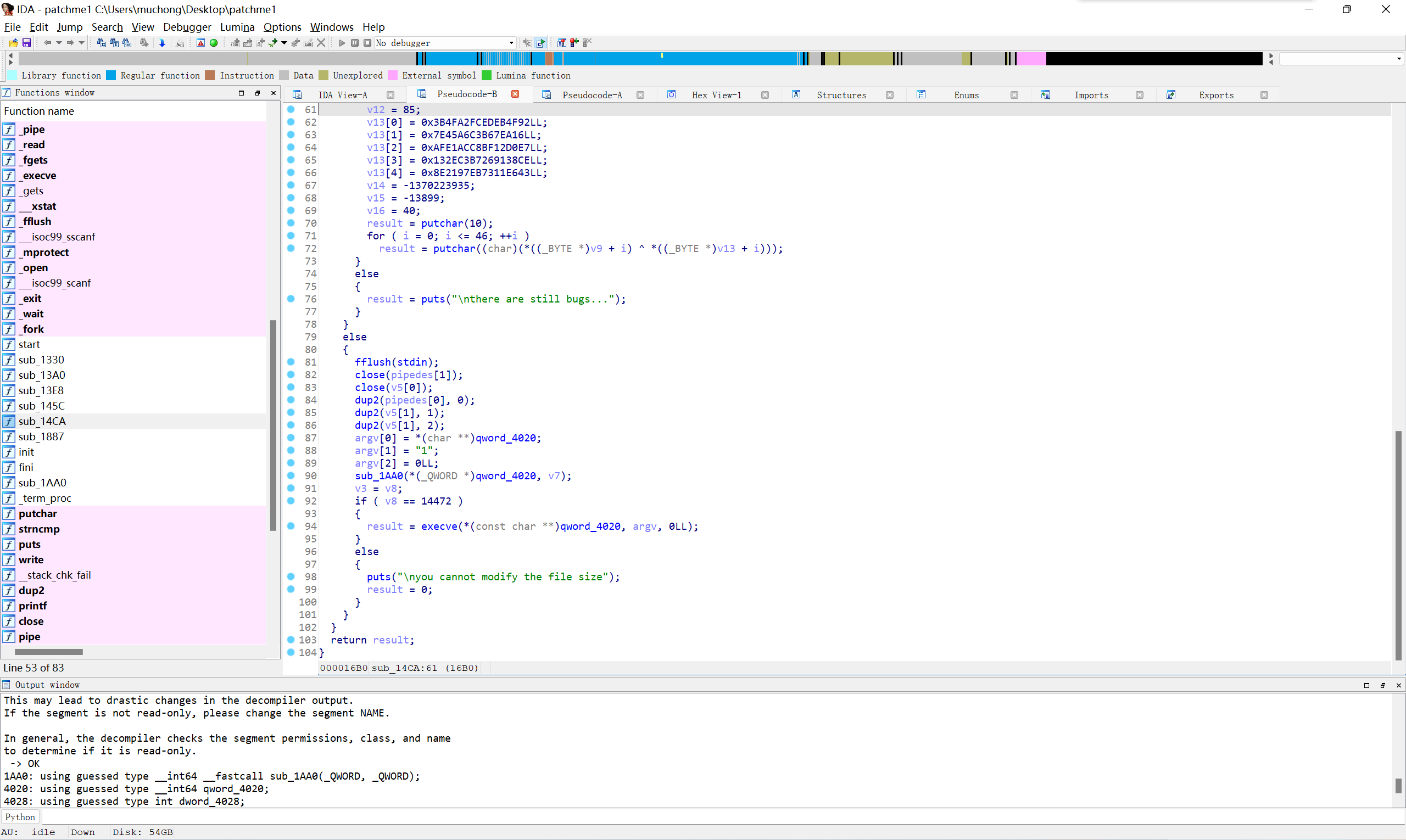Image resolution: width=1406 pixels, height=840 pixels.
Task: Click the Open file toolbar icon
Action: click(x=14, y=43)
